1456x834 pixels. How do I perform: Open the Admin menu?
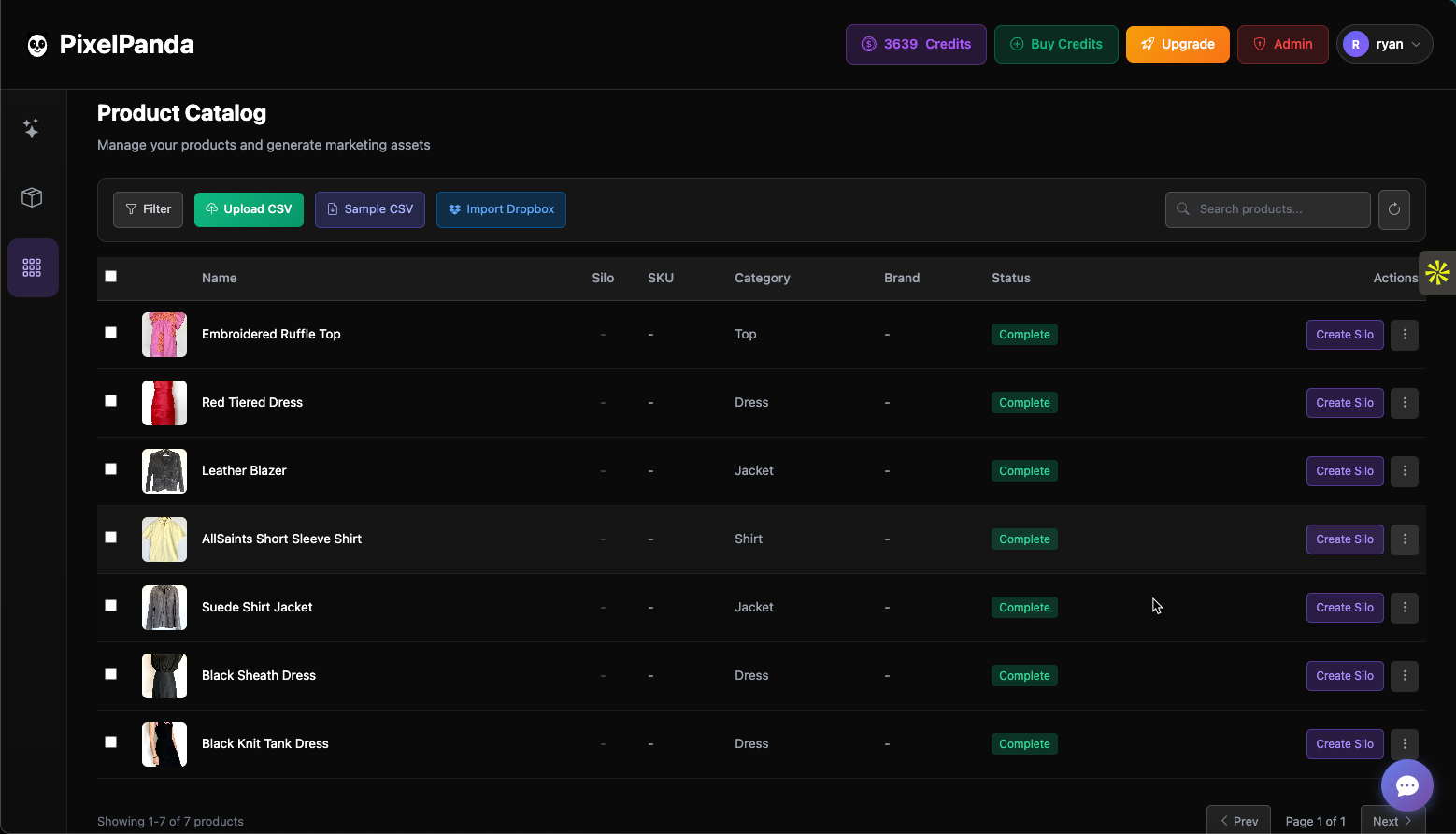tap(1282, 44)
